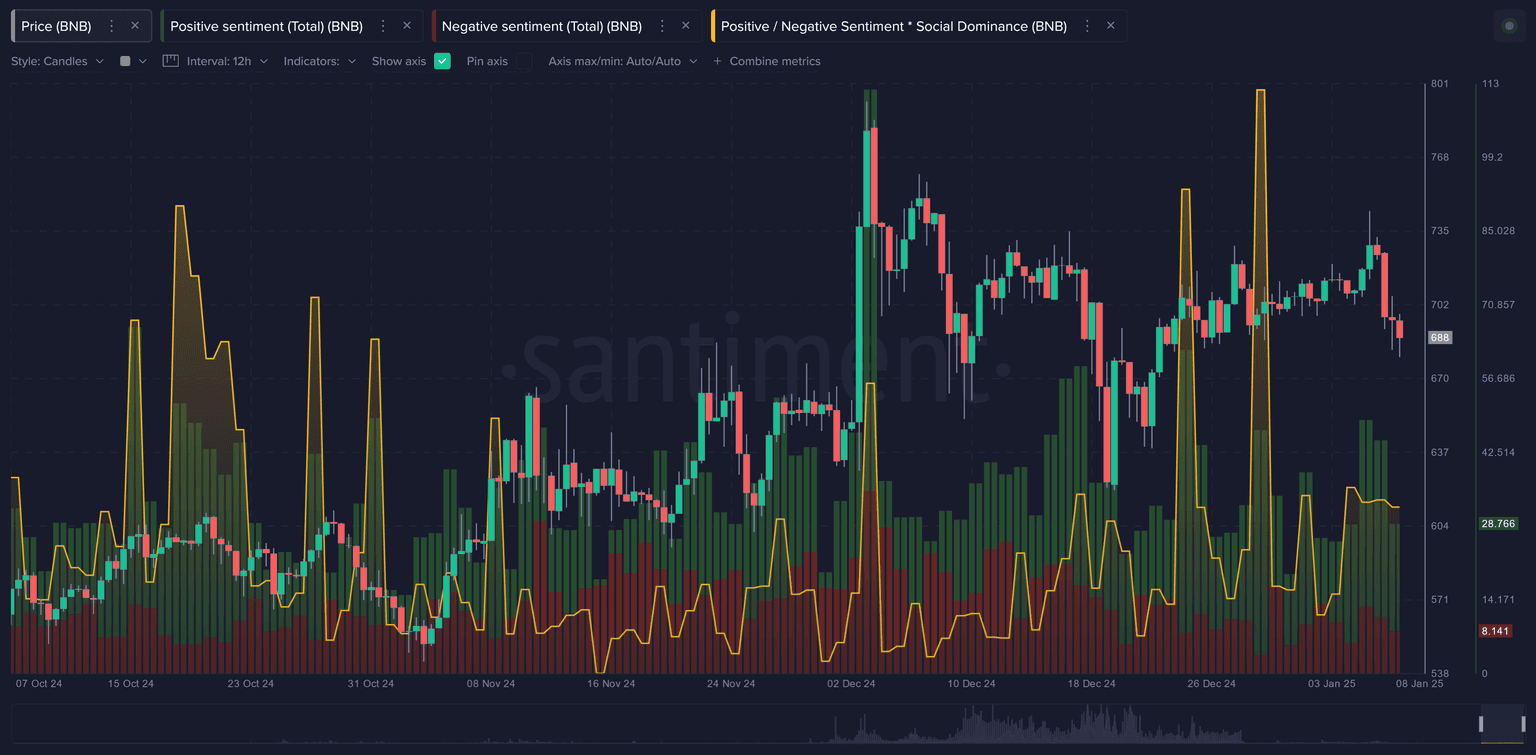Viewport: 1536px width, 755px height.
Task: Click the interval ruler icon in the toolbar
Action: point(170,61)
